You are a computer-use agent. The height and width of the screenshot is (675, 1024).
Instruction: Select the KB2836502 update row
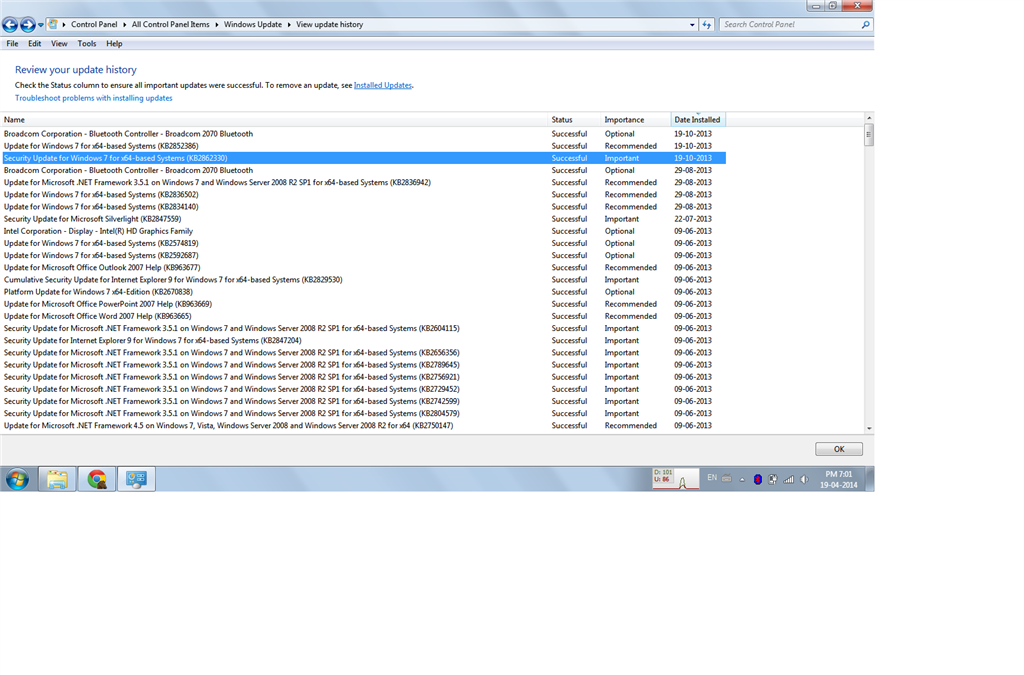tap(364, 195)
